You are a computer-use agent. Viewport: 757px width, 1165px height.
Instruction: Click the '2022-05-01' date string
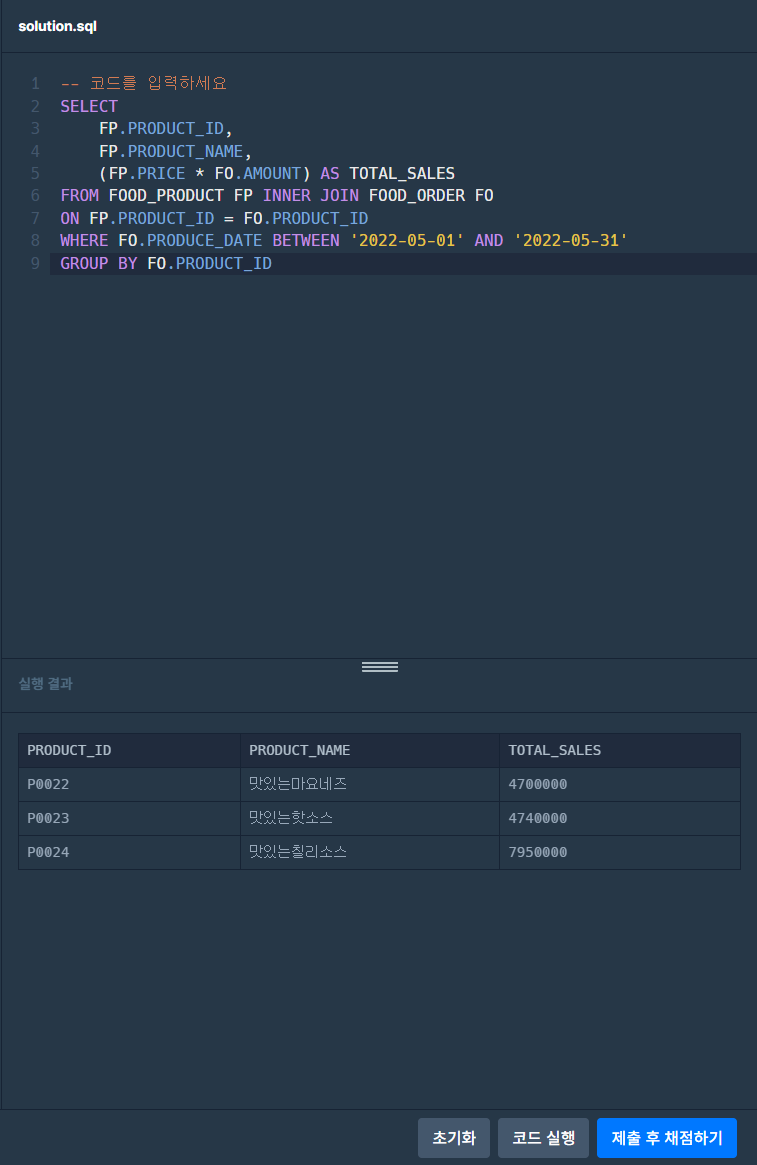click(x=407, y=240)
